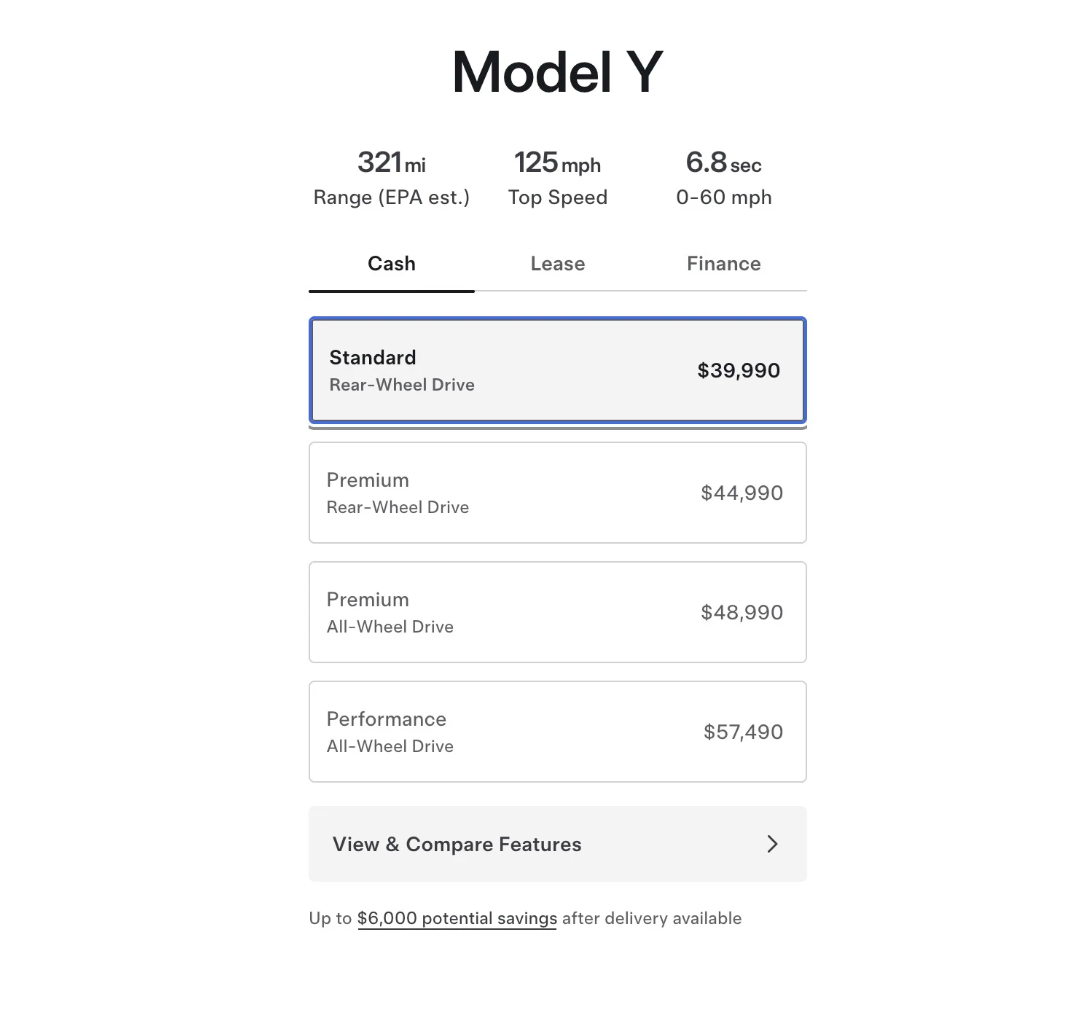Viewport: 1080px width, 1010px height.
Task: Pick the Performance All-Wheel Drive trim
Action: point(556,732)
